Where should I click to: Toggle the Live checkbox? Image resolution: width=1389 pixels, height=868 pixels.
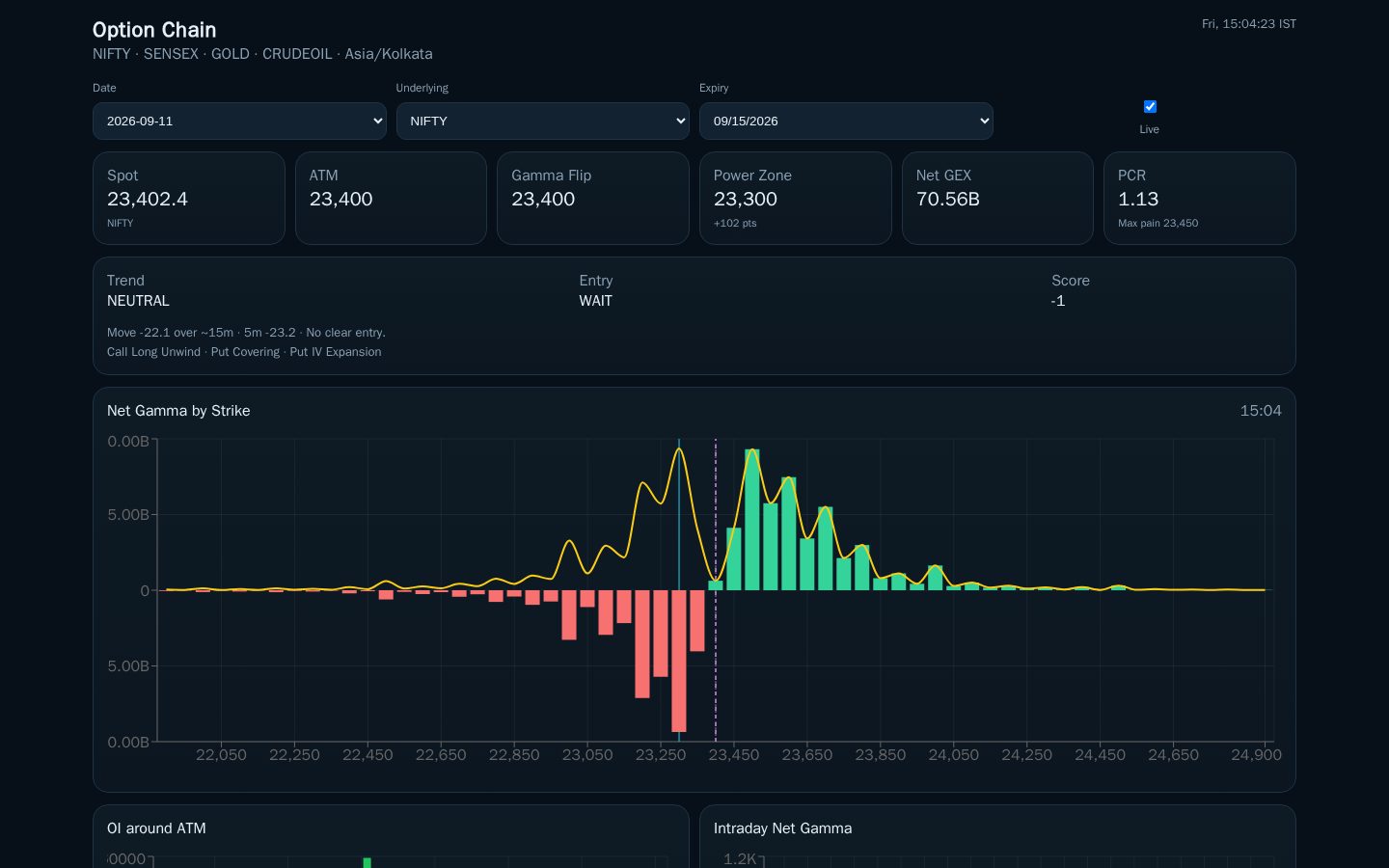(1150, 106)
